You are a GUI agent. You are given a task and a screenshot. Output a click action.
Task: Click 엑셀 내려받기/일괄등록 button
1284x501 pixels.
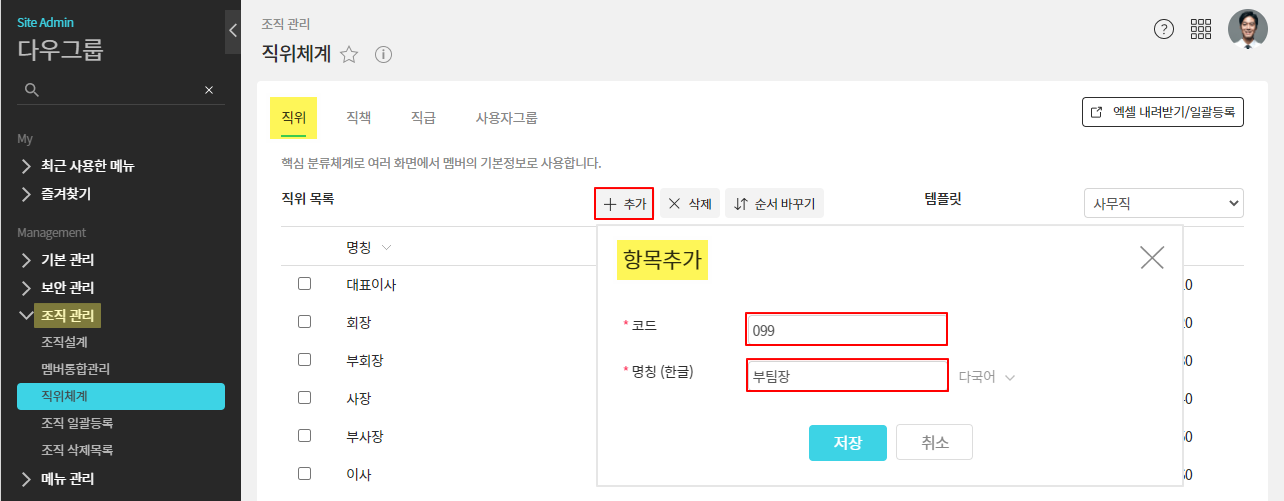pyautogui.click(x=1163, y=112)
